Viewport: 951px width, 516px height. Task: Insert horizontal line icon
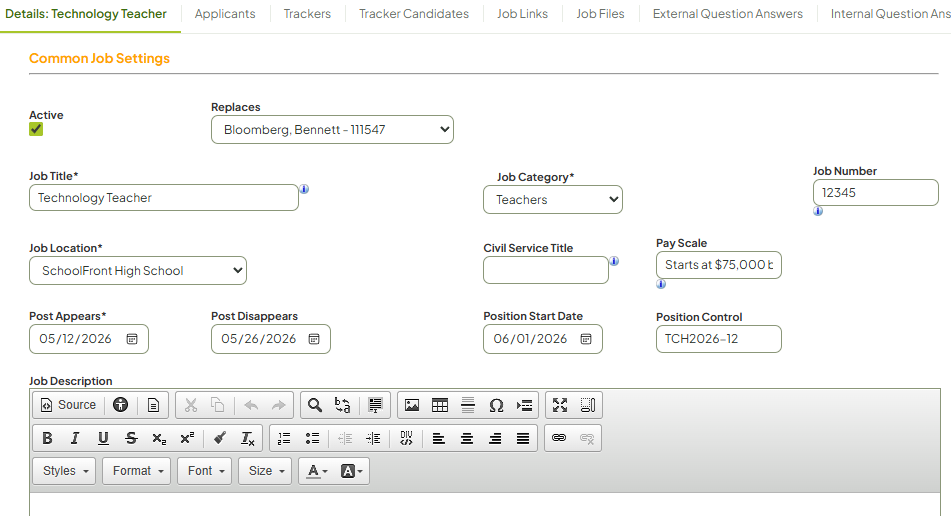click(x=468, y=405)
